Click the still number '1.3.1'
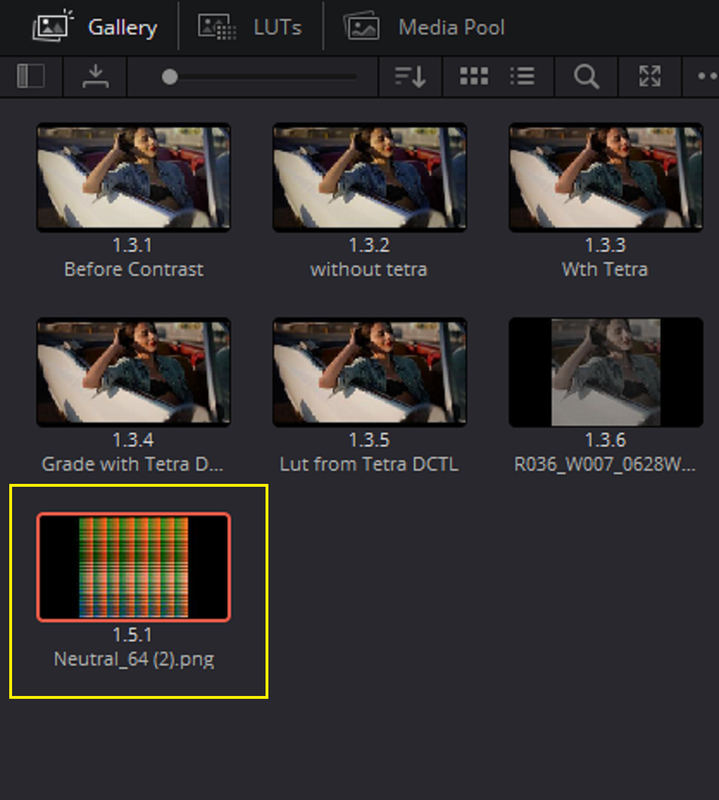Screen dimensions: 719x800 pos(132,245)
